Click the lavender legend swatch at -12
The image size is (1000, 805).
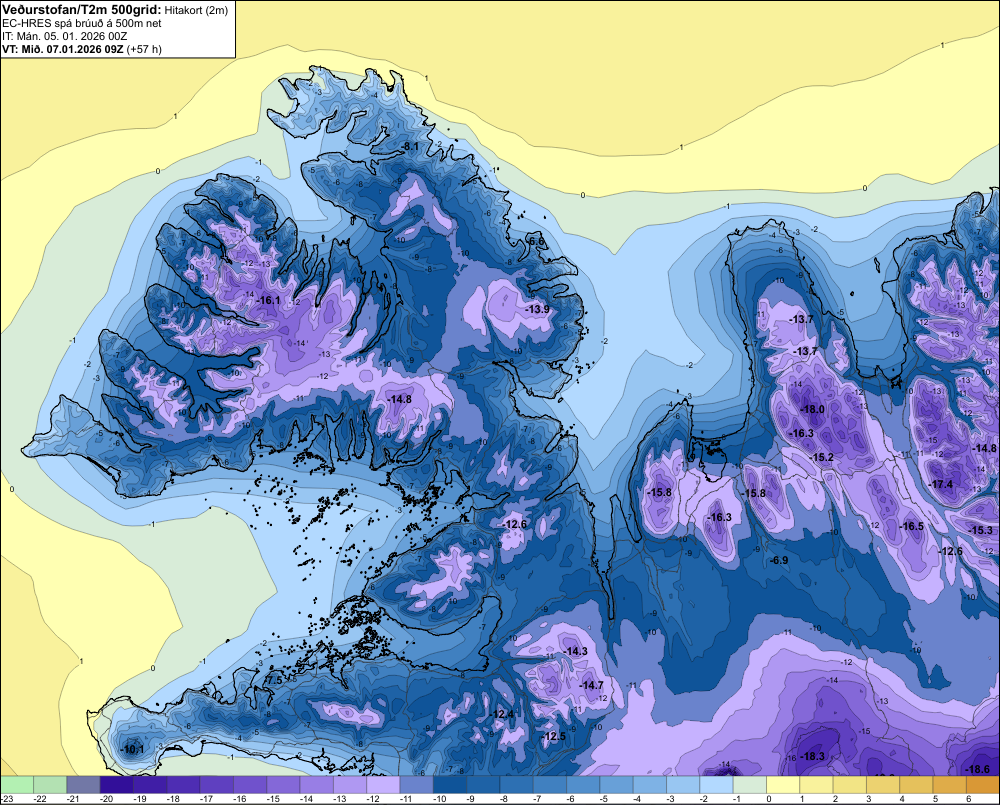[x=383, y=785]
